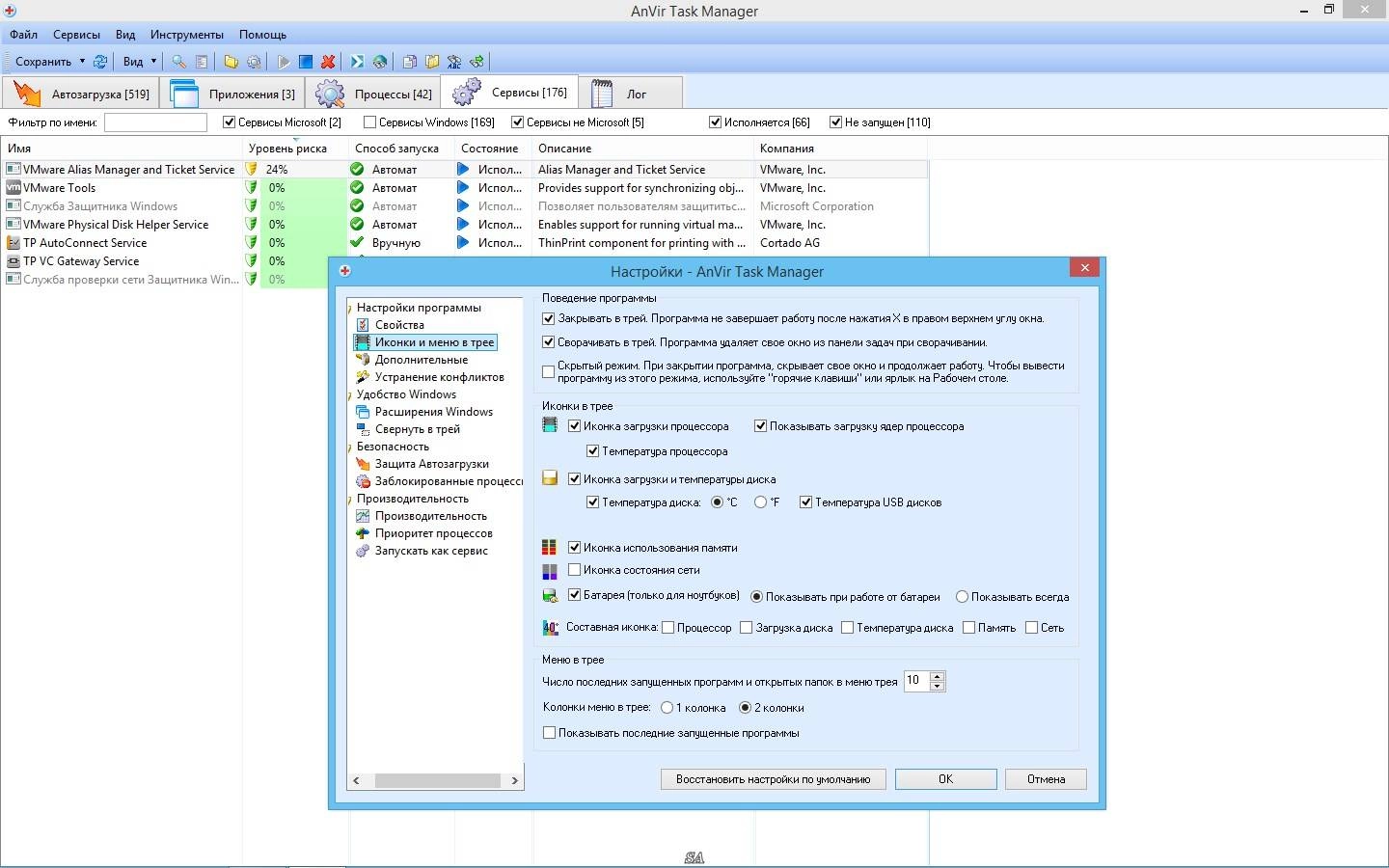Click the yellow folder icon in toolbar
The image size is (1389, 868).
[231, 61]
